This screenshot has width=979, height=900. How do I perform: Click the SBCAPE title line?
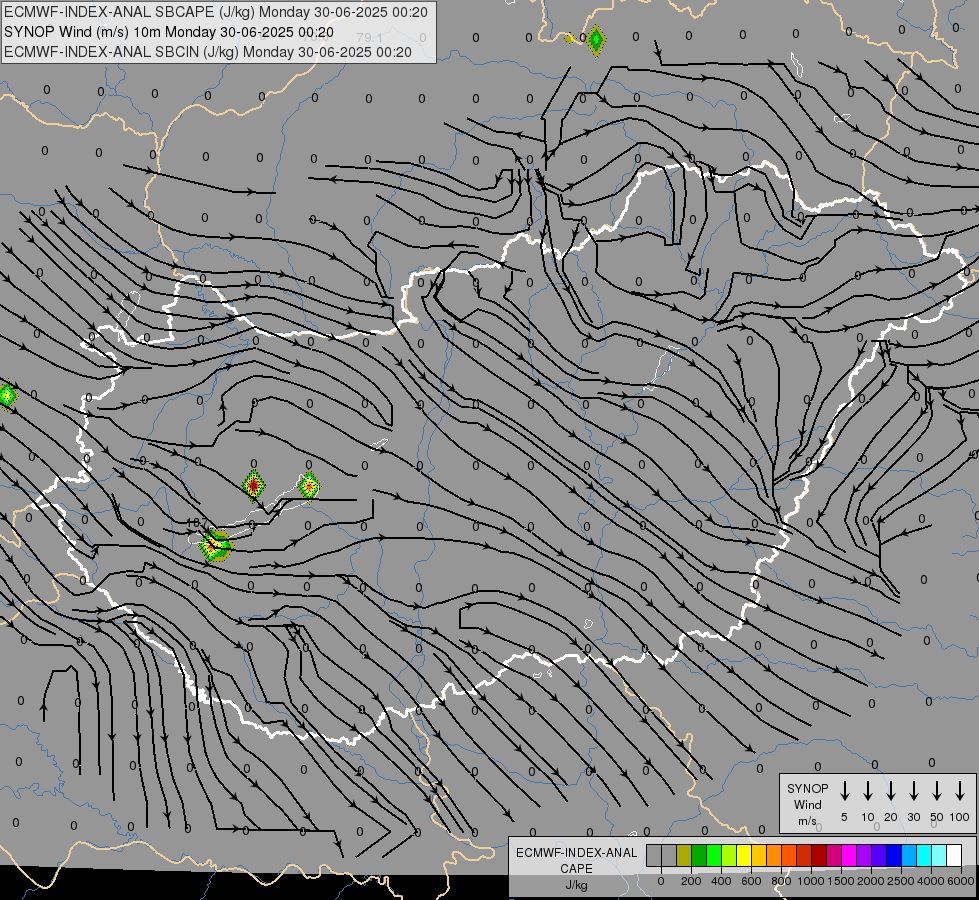(x=216, y=12)
